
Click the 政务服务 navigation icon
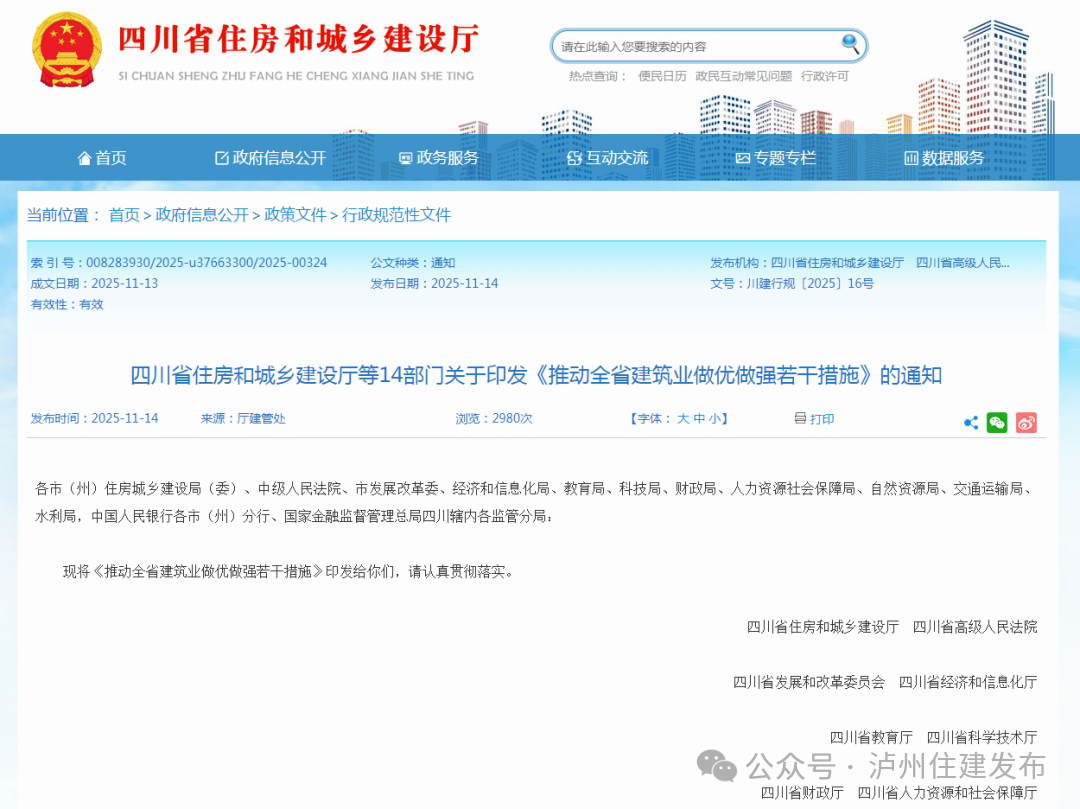pyautogui.click(x=404, y=157)
